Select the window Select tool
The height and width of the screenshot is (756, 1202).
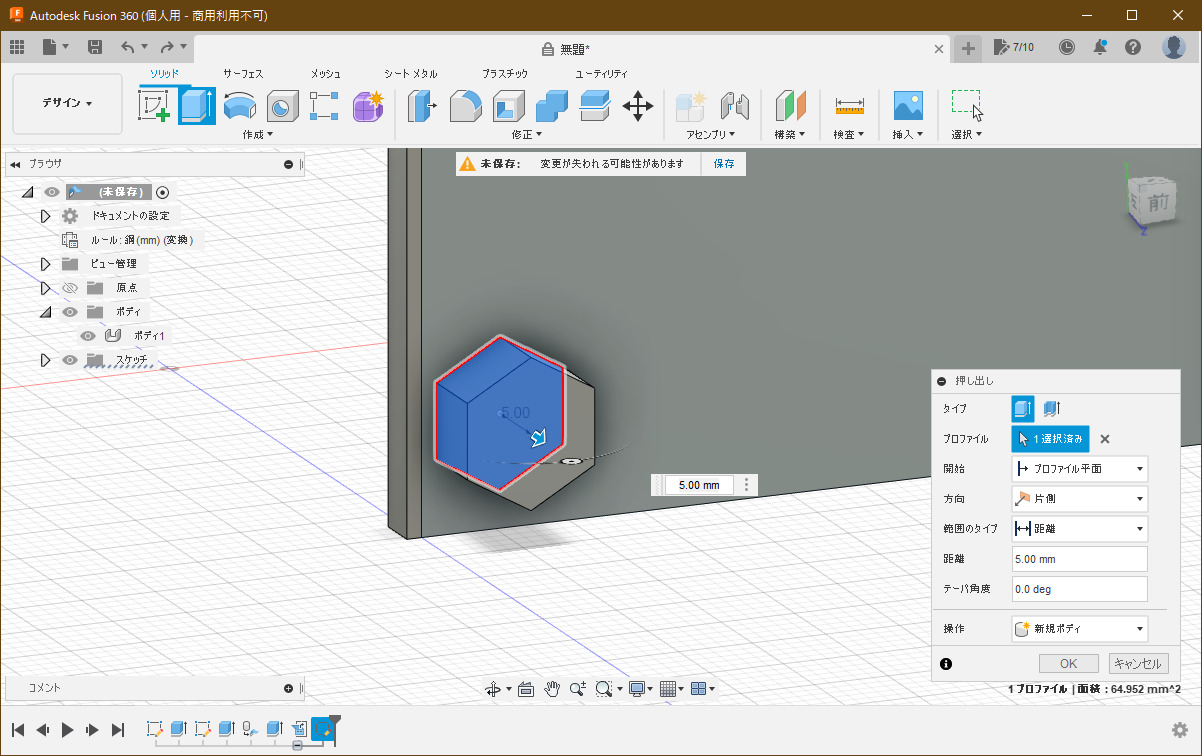967,105
